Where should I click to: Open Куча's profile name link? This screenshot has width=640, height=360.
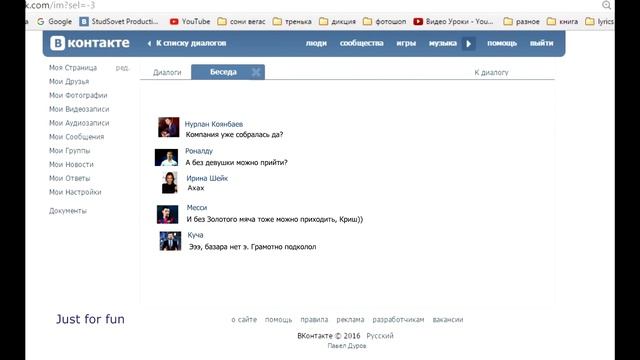tap(195, 235)
